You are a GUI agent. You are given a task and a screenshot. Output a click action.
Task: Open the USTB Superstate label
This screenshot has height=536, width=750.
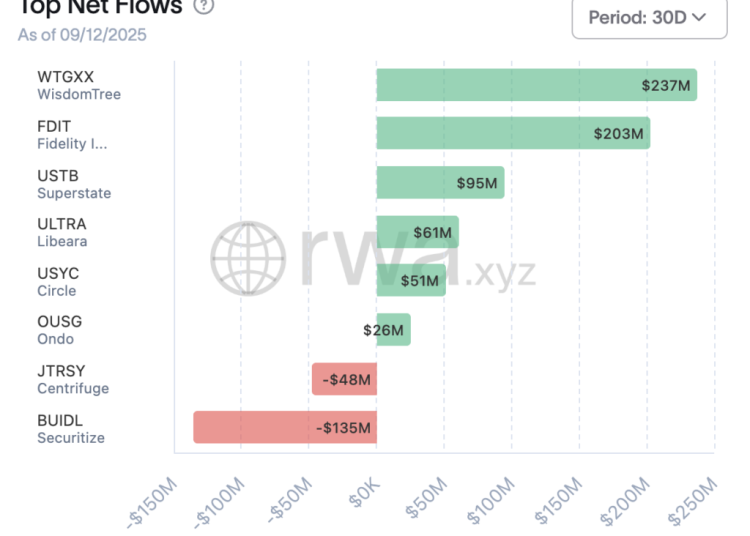[x=74, y=183]
